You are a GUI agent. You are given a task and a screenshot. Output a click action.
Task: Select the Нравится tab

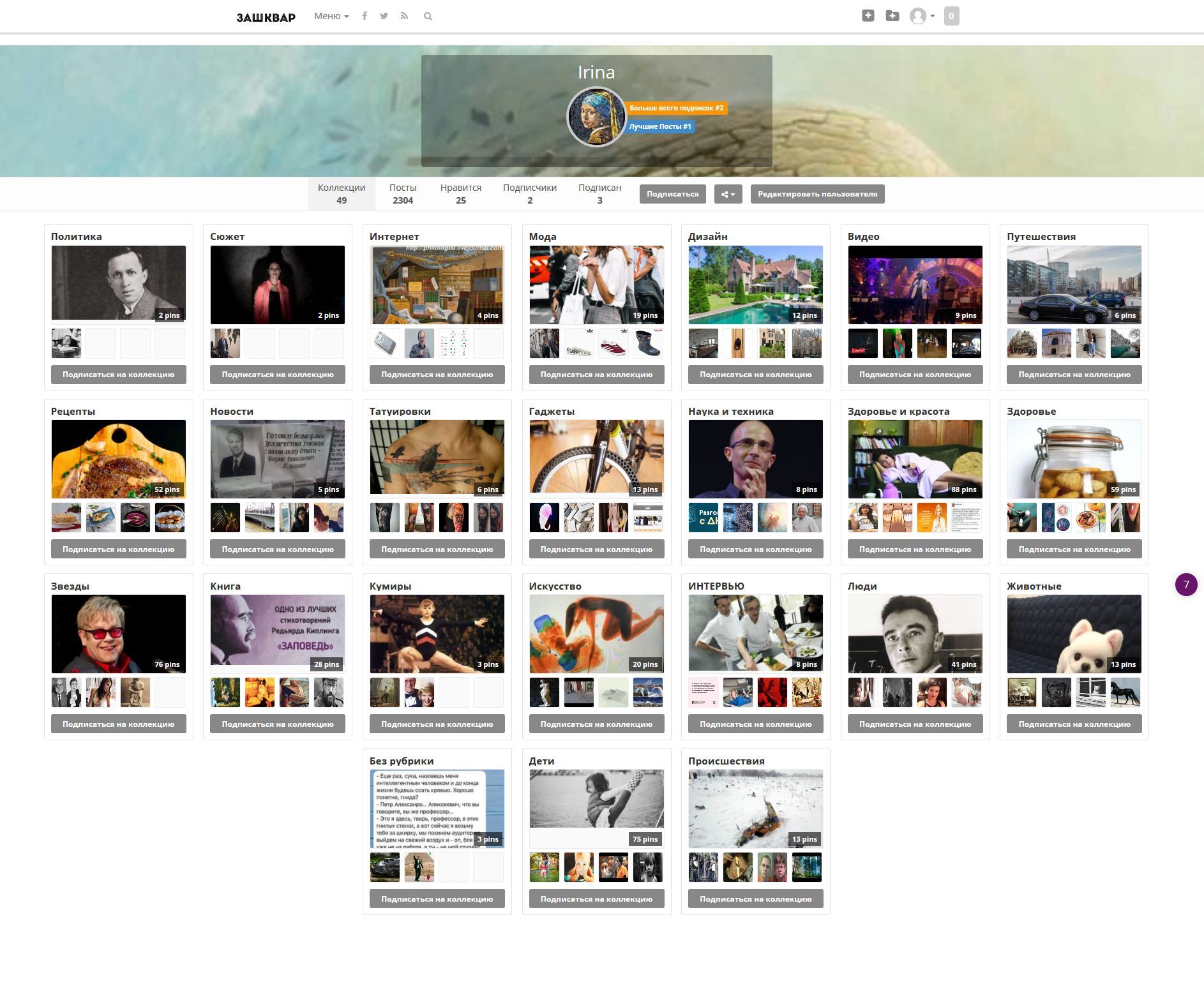460,193
